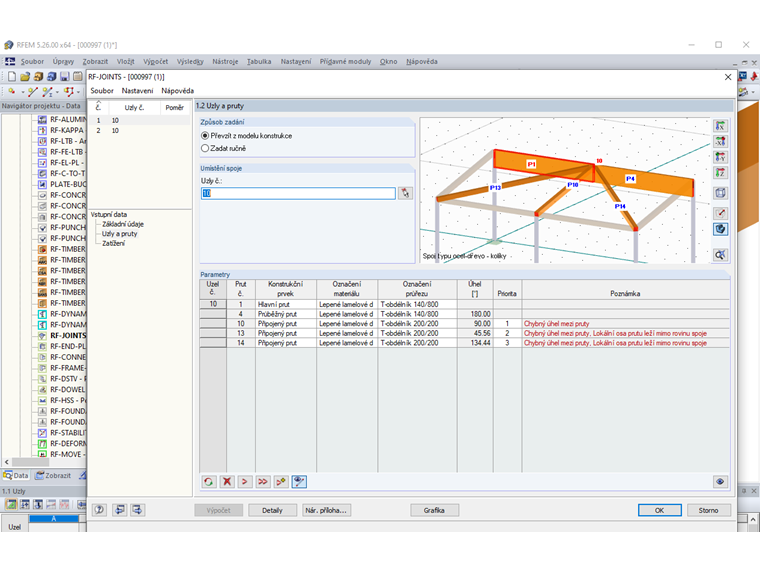Click the zoom magnifier icon in preview

720,254
